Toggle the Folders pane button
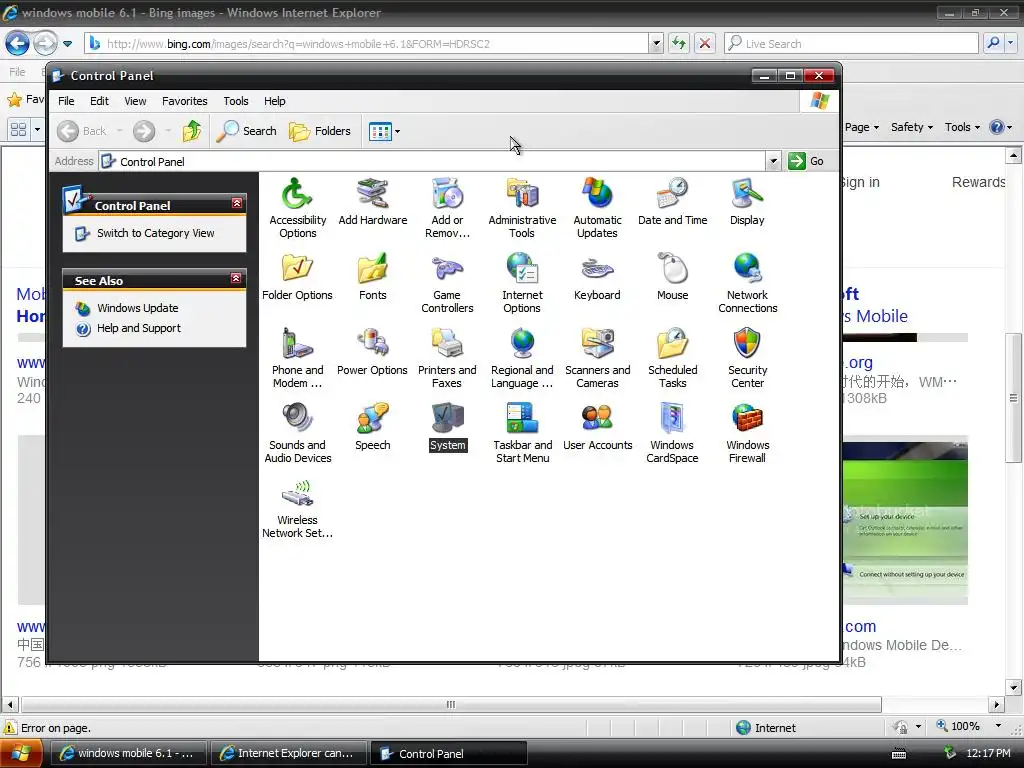The height and width of the screenshot is (768, 1024). (x=320, y=131)
